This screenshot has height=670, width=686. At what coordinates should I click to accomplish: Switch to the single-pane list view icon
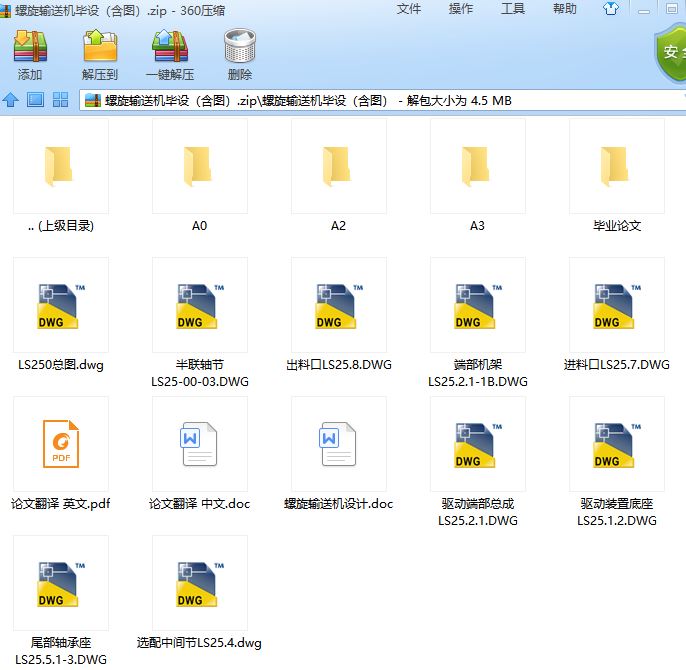(35, 100)
